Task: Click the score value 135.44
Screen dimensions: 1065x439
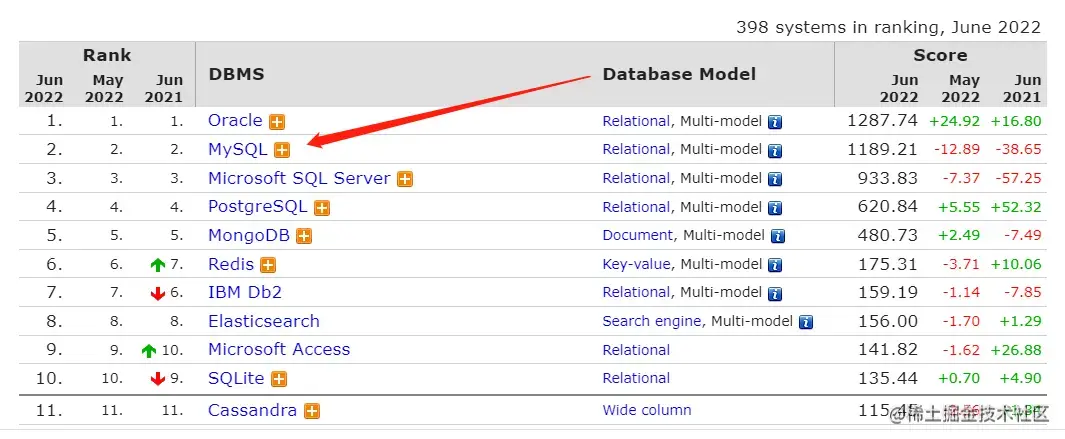Action: (888, 378)
